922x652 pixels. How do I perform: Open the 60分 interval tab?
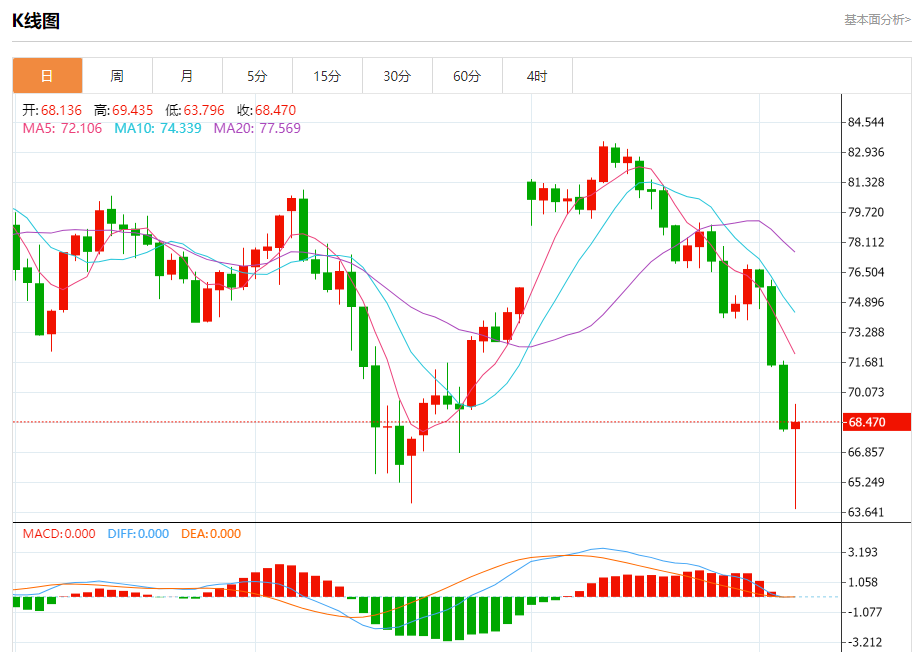(467, 75)
